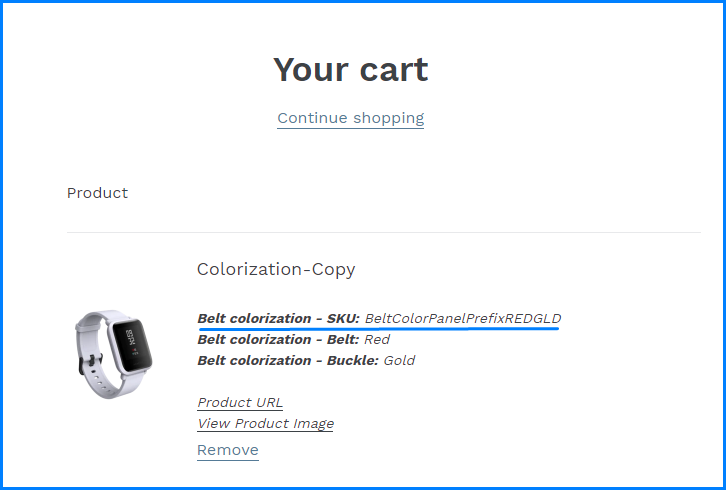Image resolution: width=726 pixels, height=490 pixels.
Task: Click the Belt colorization - Belt label
Action: [x=278, y=339]
